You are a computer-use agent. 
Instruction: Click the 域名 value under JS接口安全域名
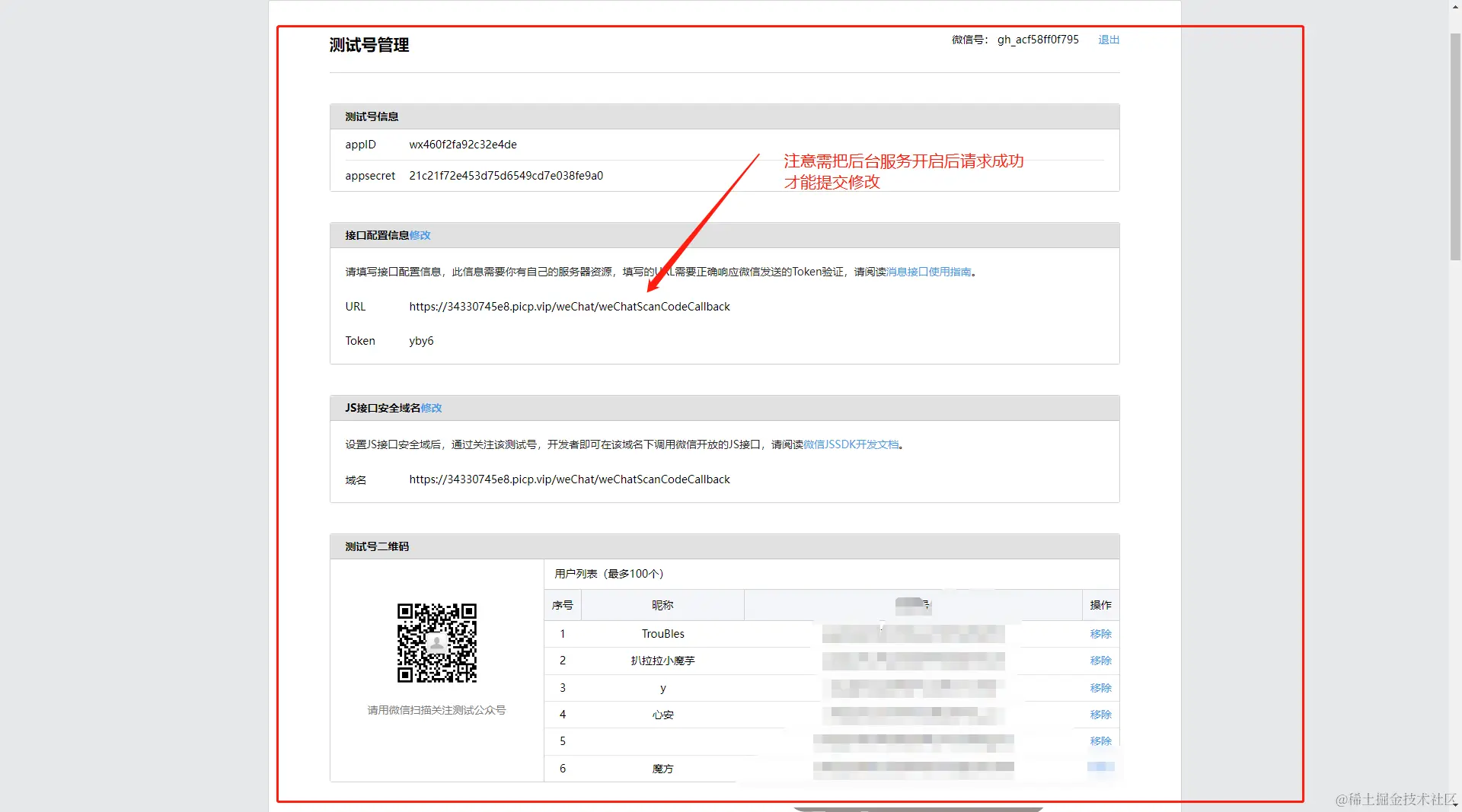click(x=570, y=479)
